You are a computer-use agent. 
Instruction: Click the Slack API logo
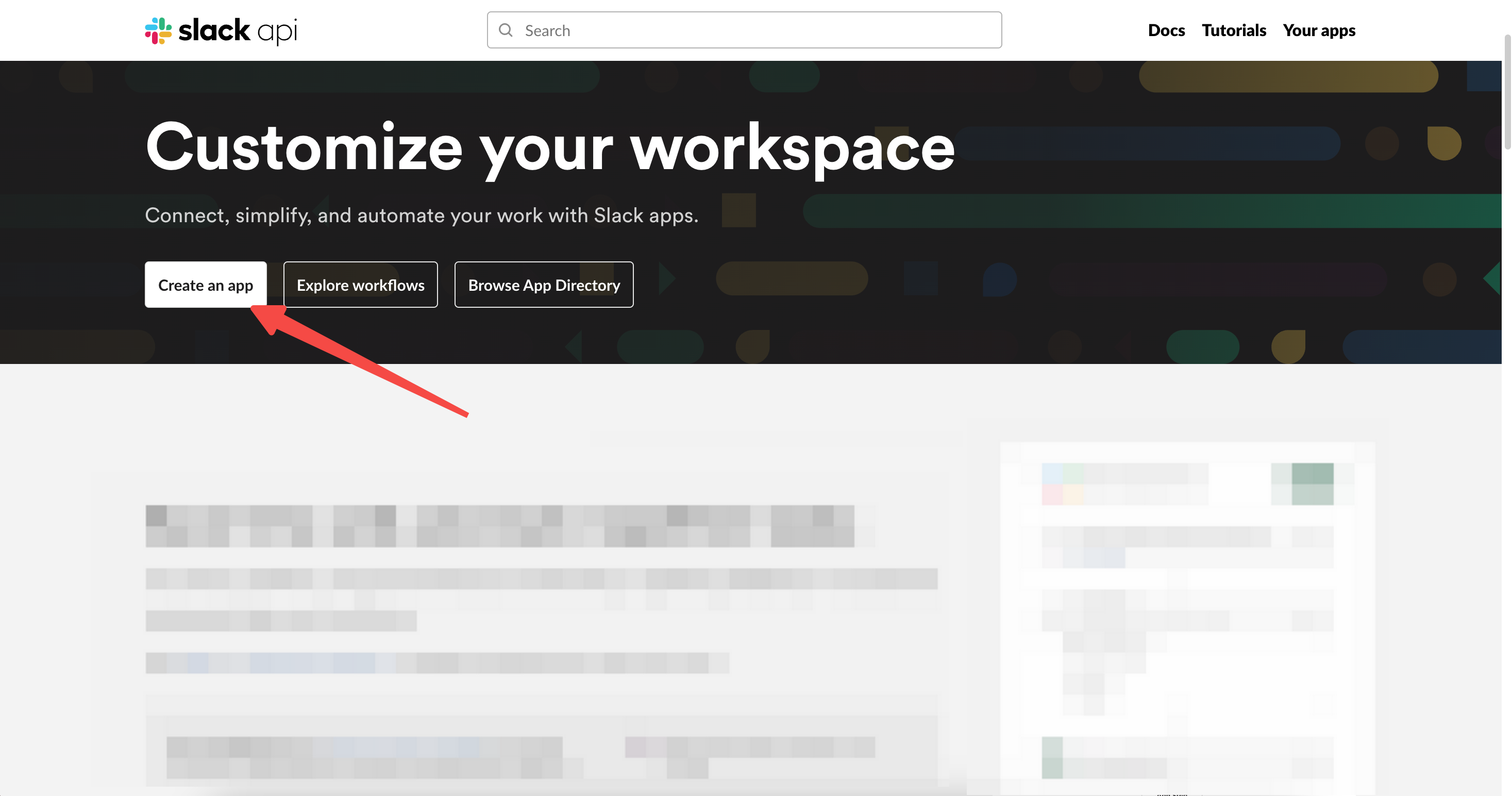(x=221, y=30)
